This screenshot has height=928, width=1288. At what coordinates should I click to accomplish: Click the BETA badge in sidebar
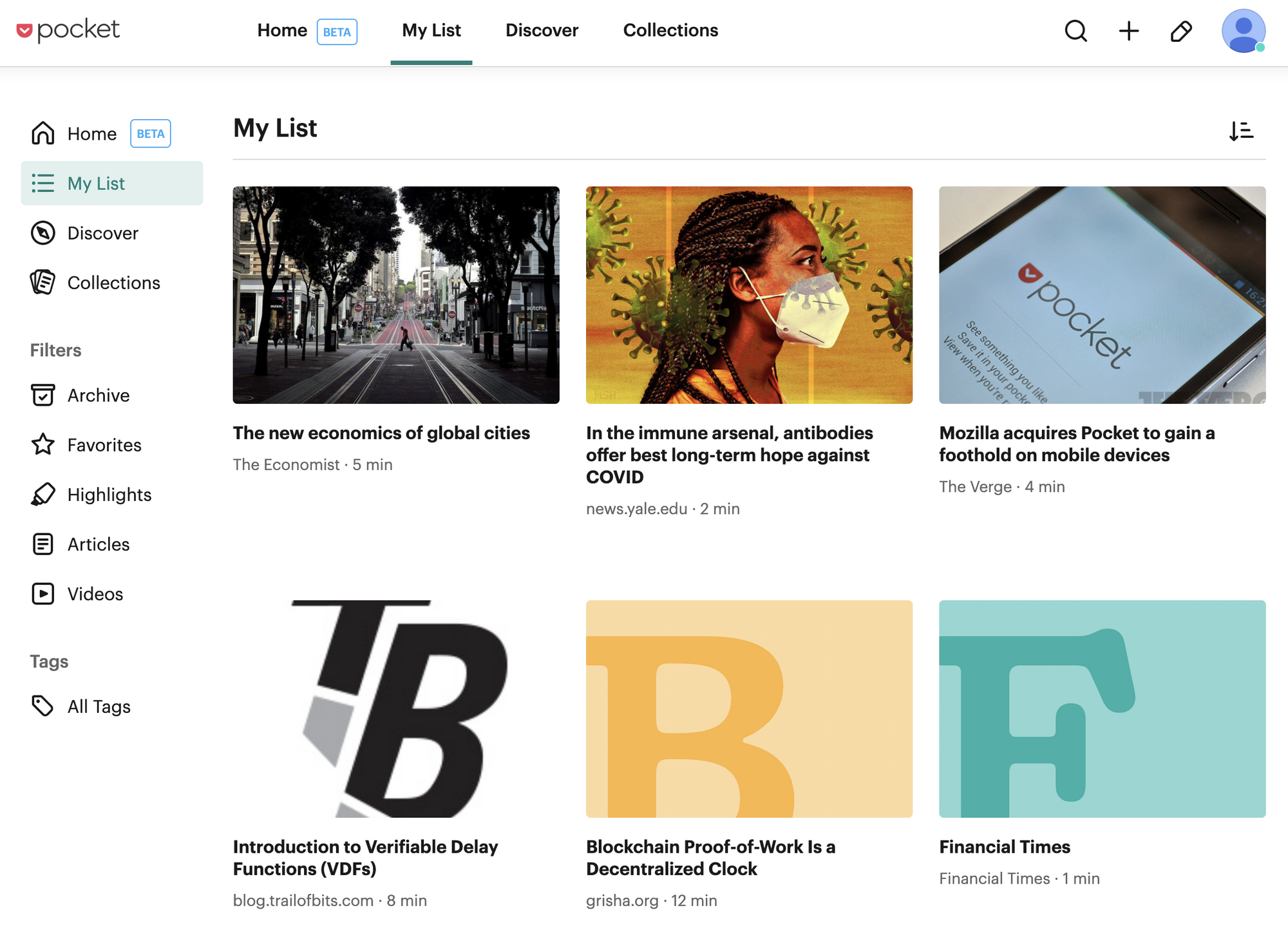[x=151, y=133]
